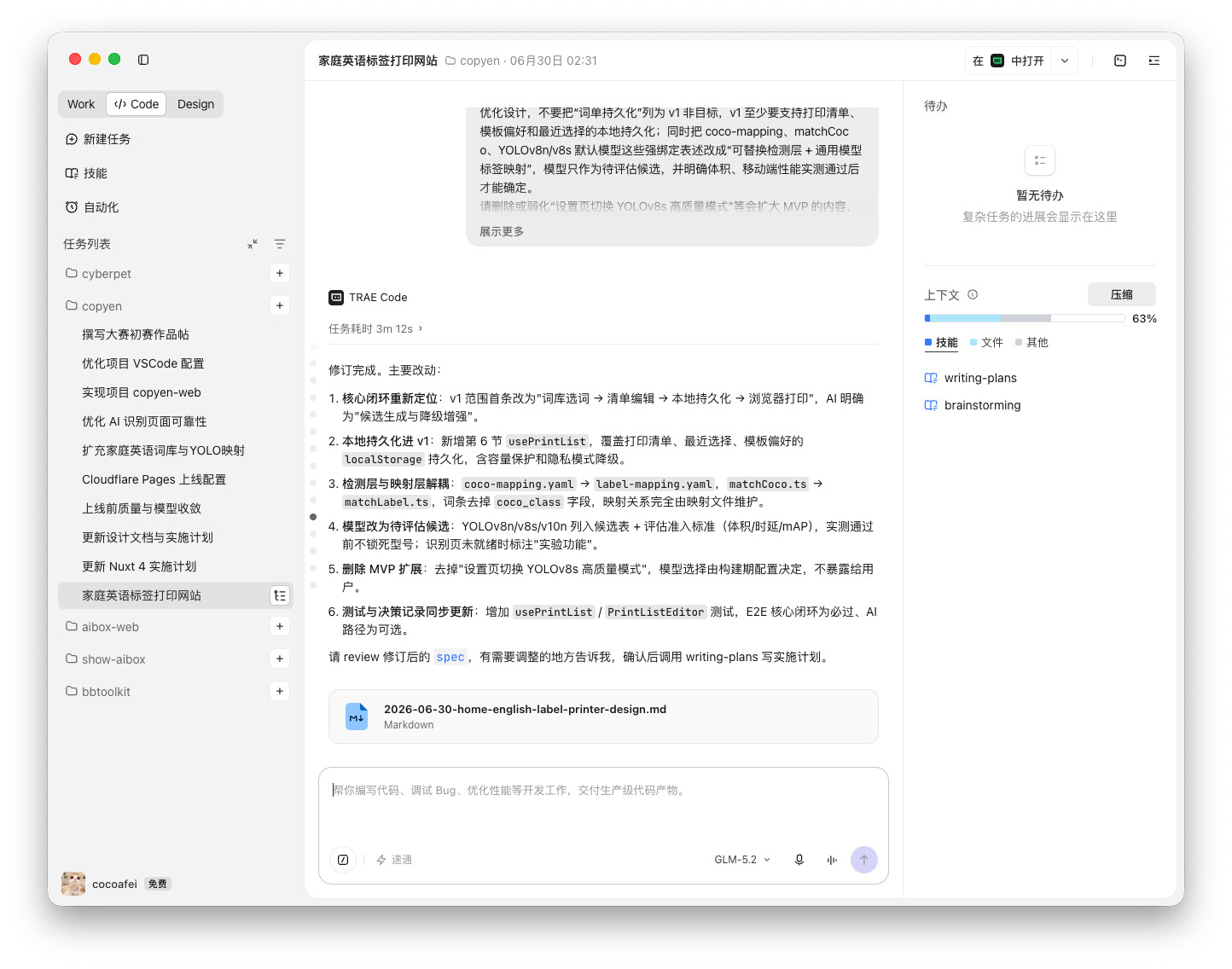Switch to the Code tab
Viewport: 1232px width, 969px height.
click(137, 104)
